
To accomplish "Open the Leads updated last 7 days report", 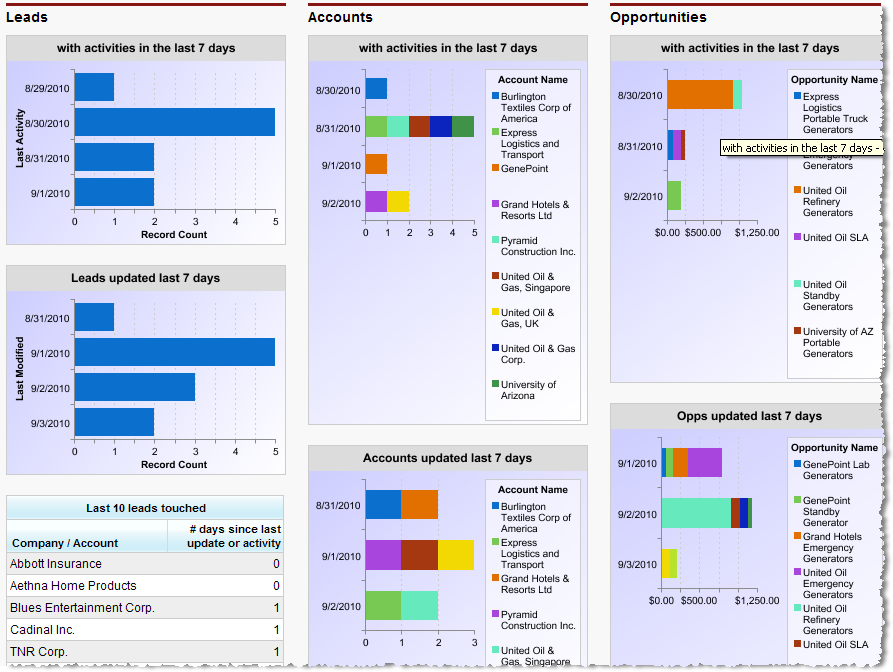I will click(146, 278).
